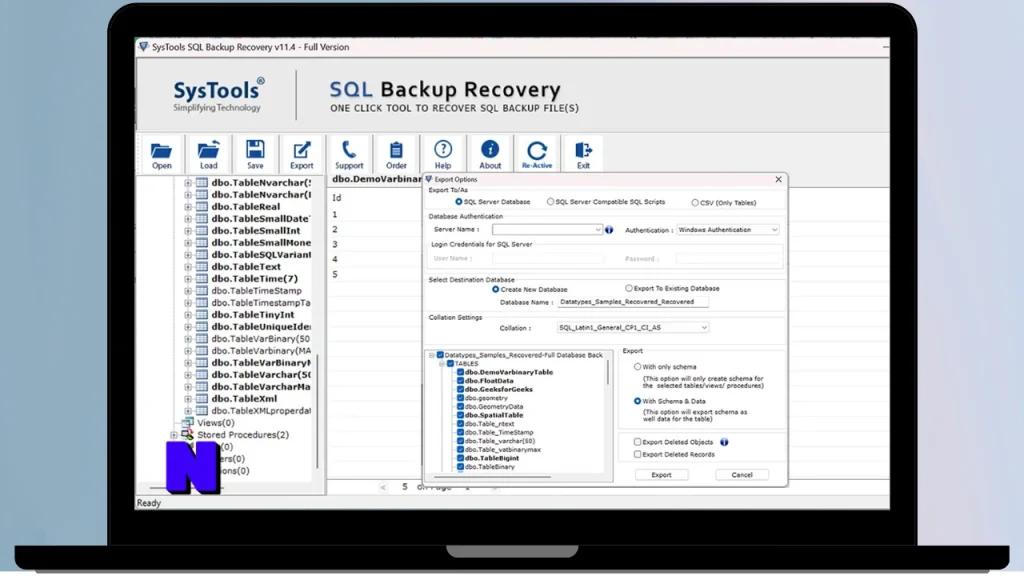Collapse the TABLES node in export tree
Screen dimensions: 1024x576
[442, 364]
